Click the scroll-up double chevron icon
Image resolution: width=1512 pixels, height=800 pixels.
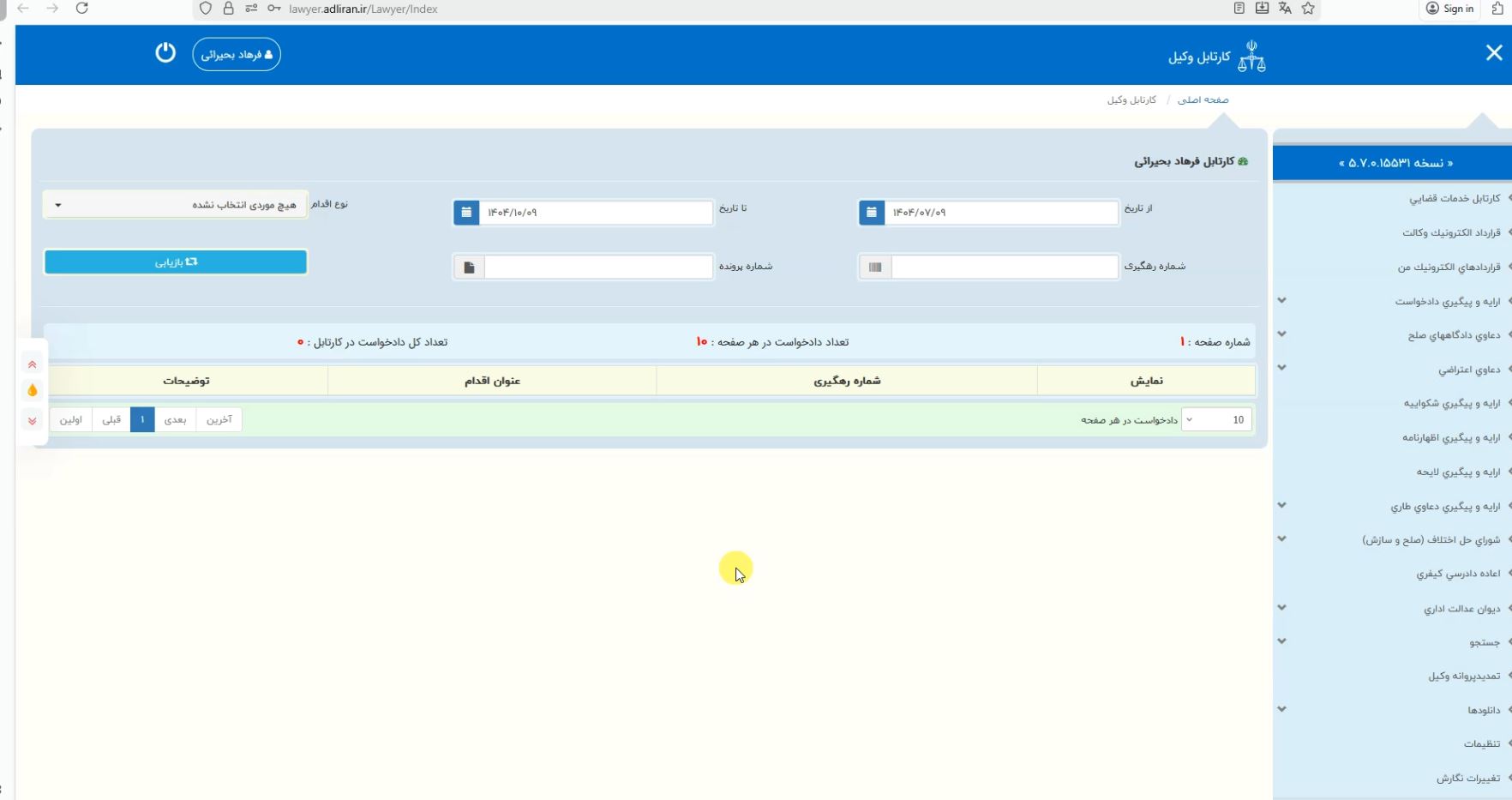(33, 364)
